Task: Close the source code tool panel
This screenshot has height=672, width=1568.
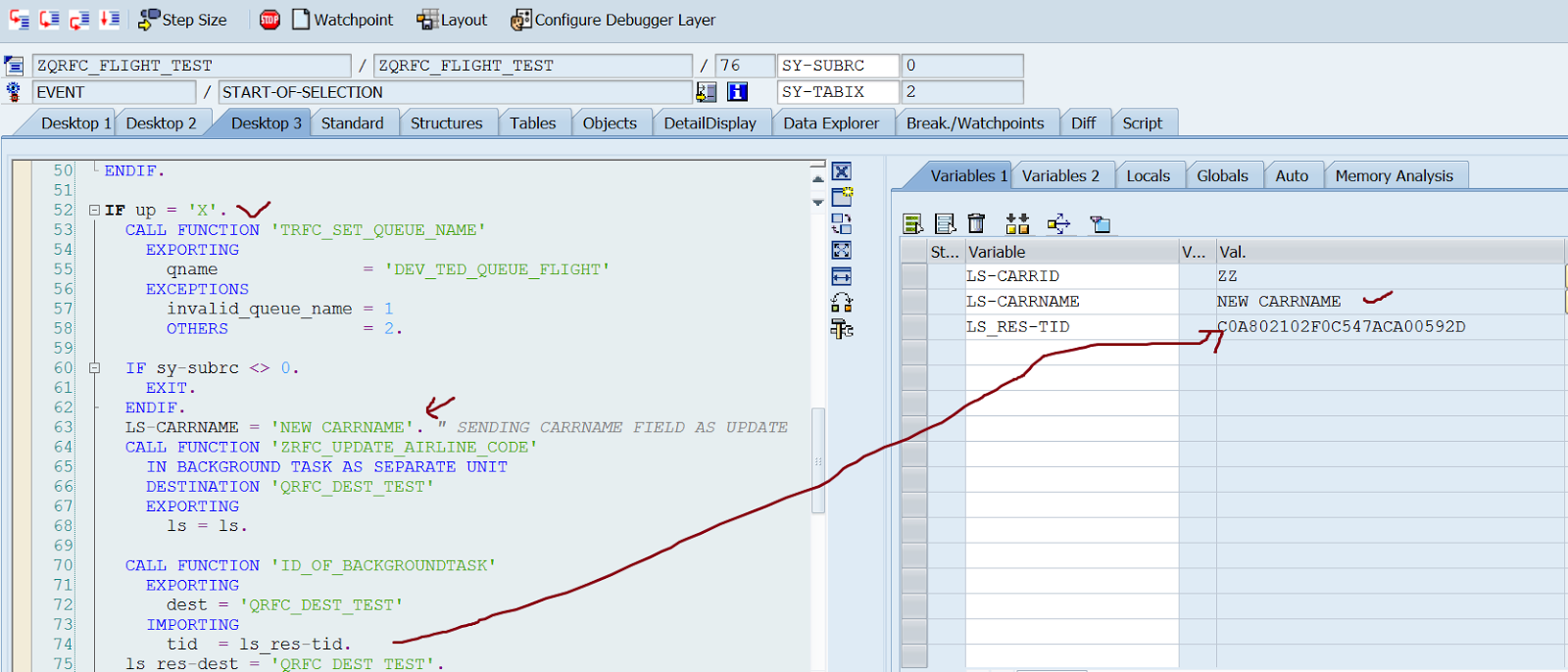Action: (x=841, y=171)
